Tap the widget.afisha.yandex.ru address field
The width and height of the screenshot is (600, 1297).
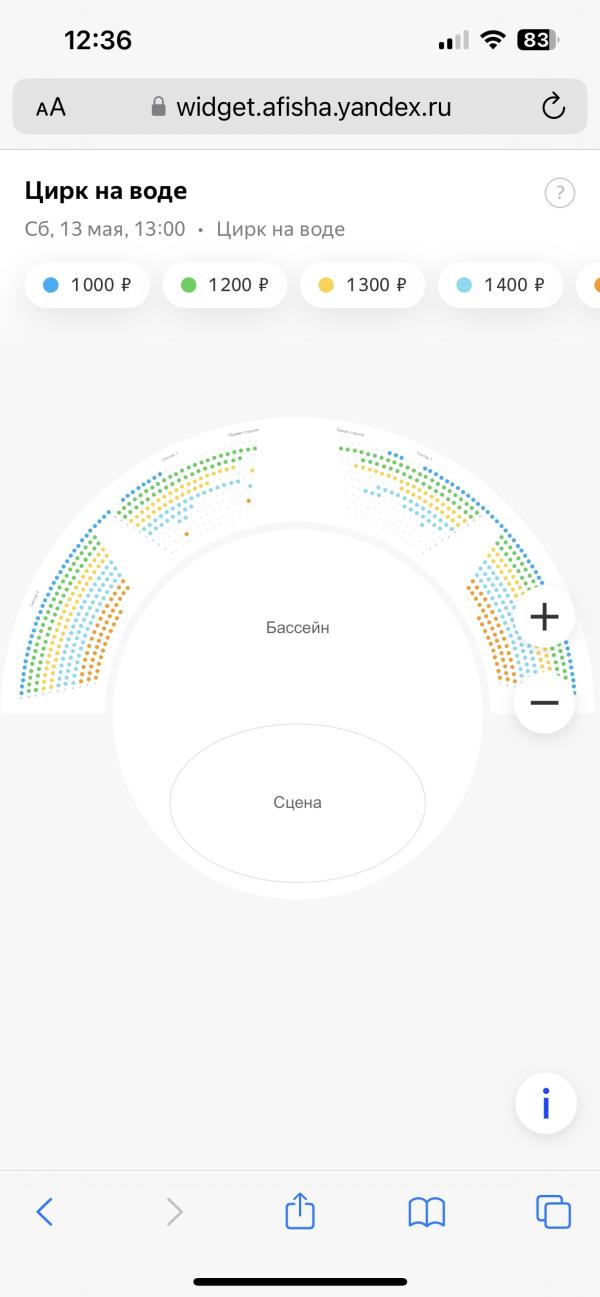pos(300,107)
